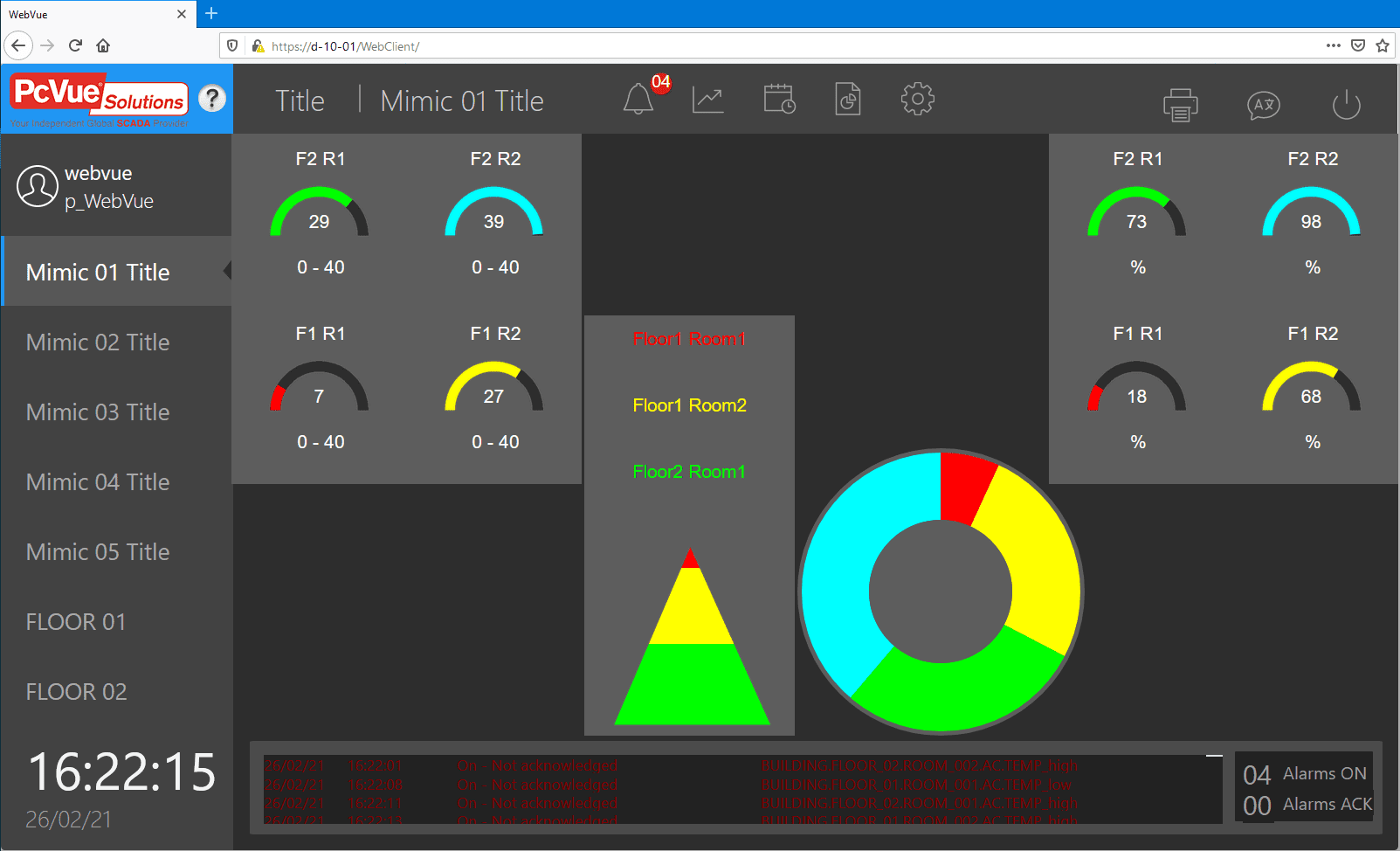Save page to Pocket icon

[1358, 45]
